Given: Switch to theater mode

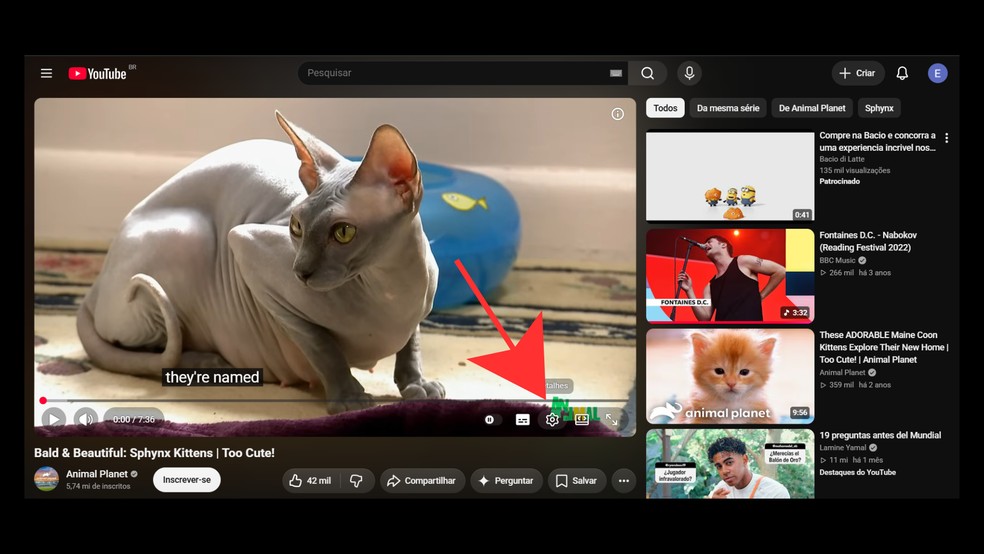Looking at the screenshot, I should click(582, 420).
